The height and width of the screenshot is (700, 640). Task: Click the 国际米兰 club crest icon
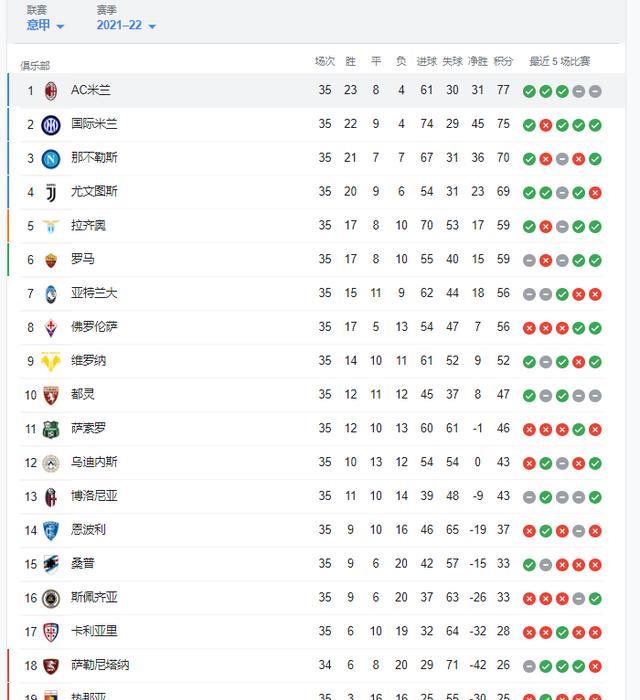pyautogui.click(x=51, y=125)
